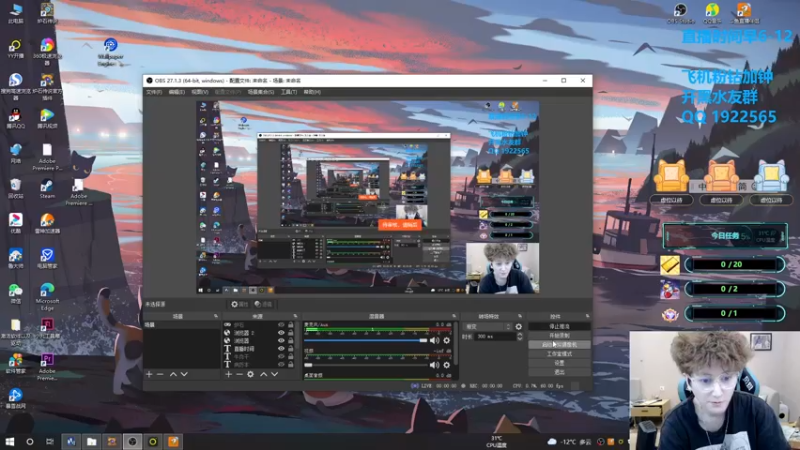Open 文件(F) menu in OBS
This screenshot has height=450, width=800.
point(154,92)
